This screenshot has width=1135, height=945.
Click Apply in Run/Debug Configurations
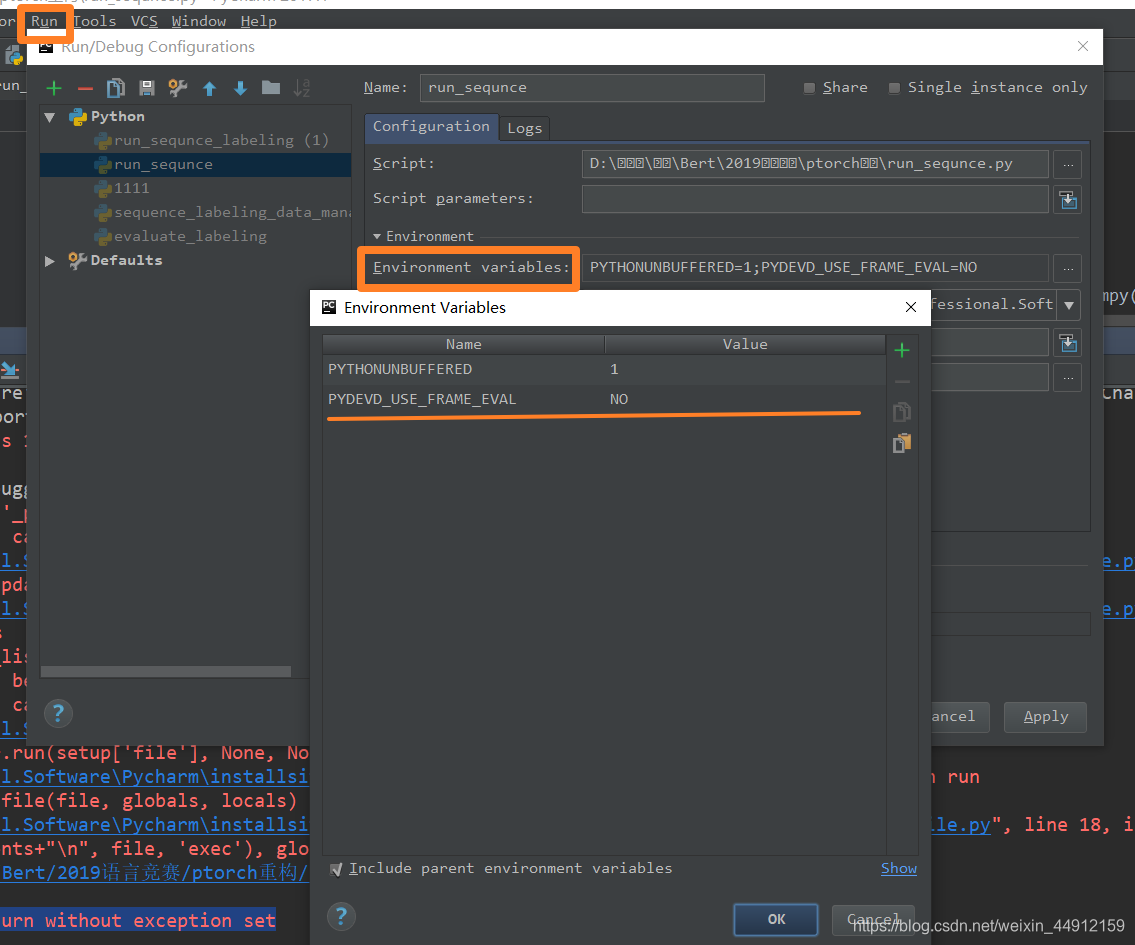click(x=1045, y=717)
